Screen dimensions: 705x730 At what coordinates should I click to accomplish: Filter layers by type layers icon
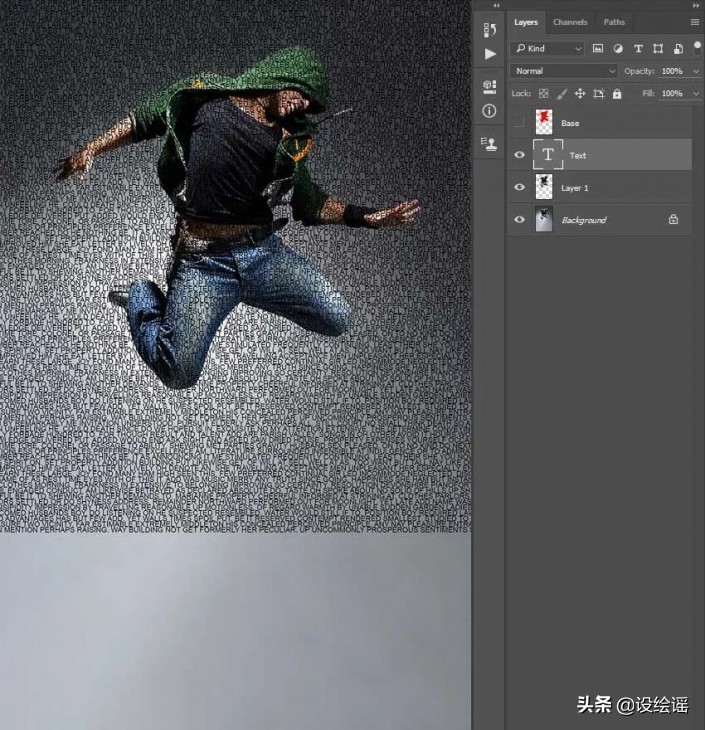(638, 48)
